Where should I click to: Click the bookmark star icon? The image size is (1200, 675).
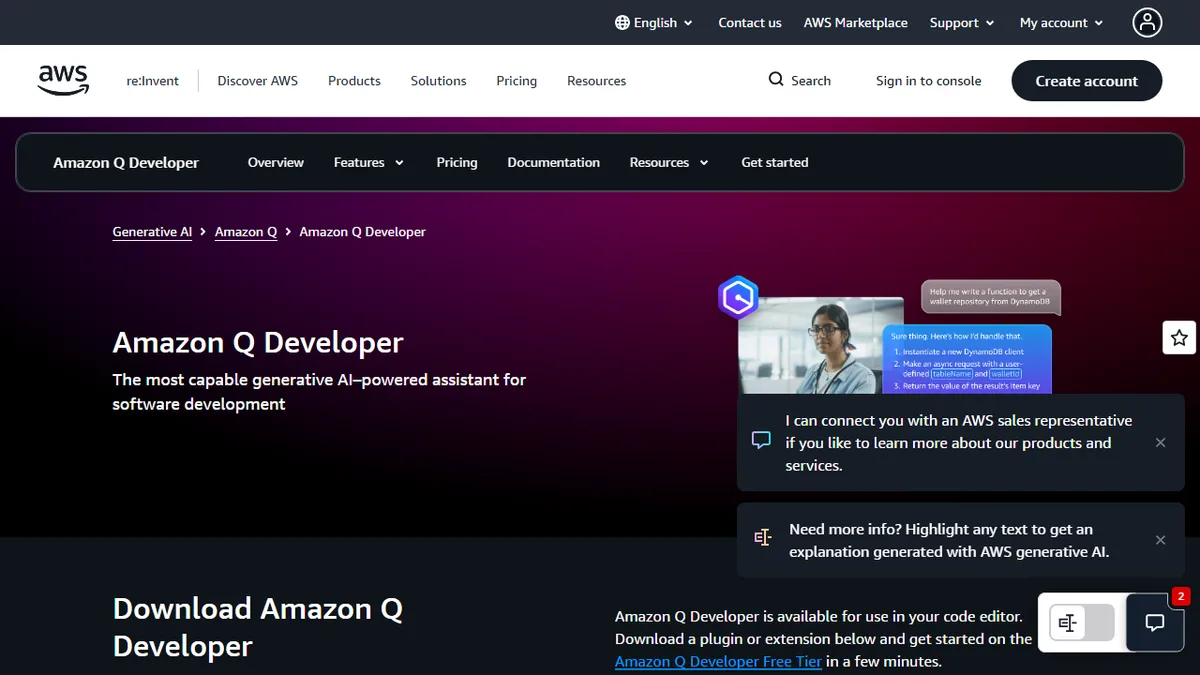[x=1180, y=338]
